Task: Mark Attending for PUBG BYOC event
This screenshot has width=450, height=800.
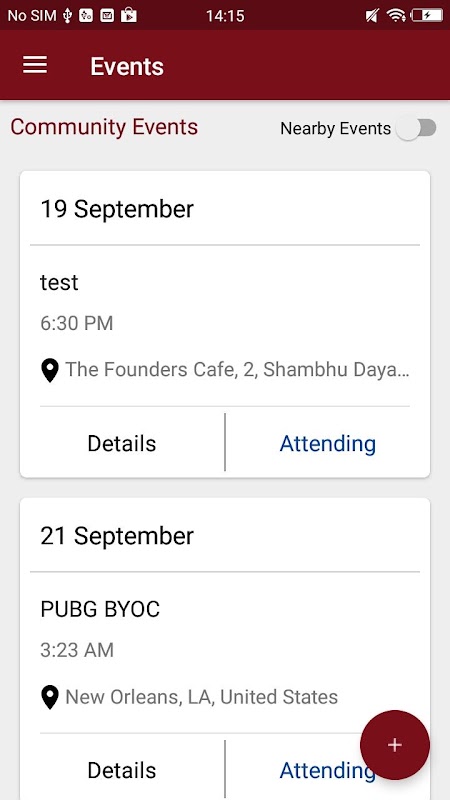Action: coord(328,770)
